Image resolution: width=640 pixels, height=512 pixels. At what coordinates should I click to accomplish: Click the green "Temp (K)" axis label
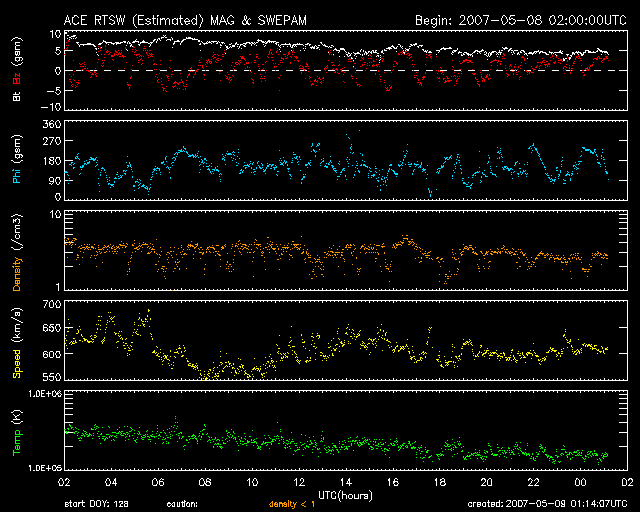[17, 433]
